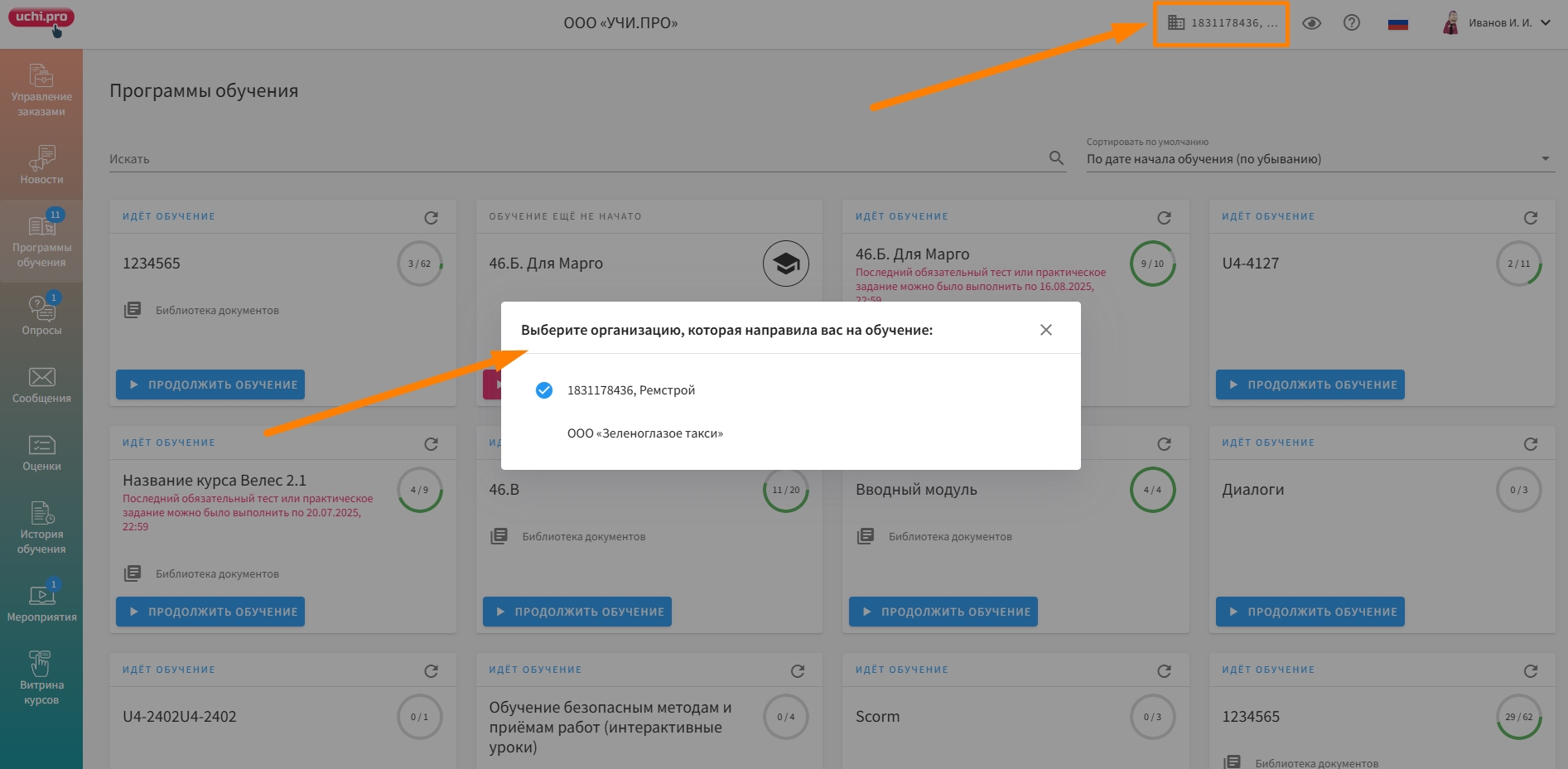Click the search magnifier icon

1056,158
